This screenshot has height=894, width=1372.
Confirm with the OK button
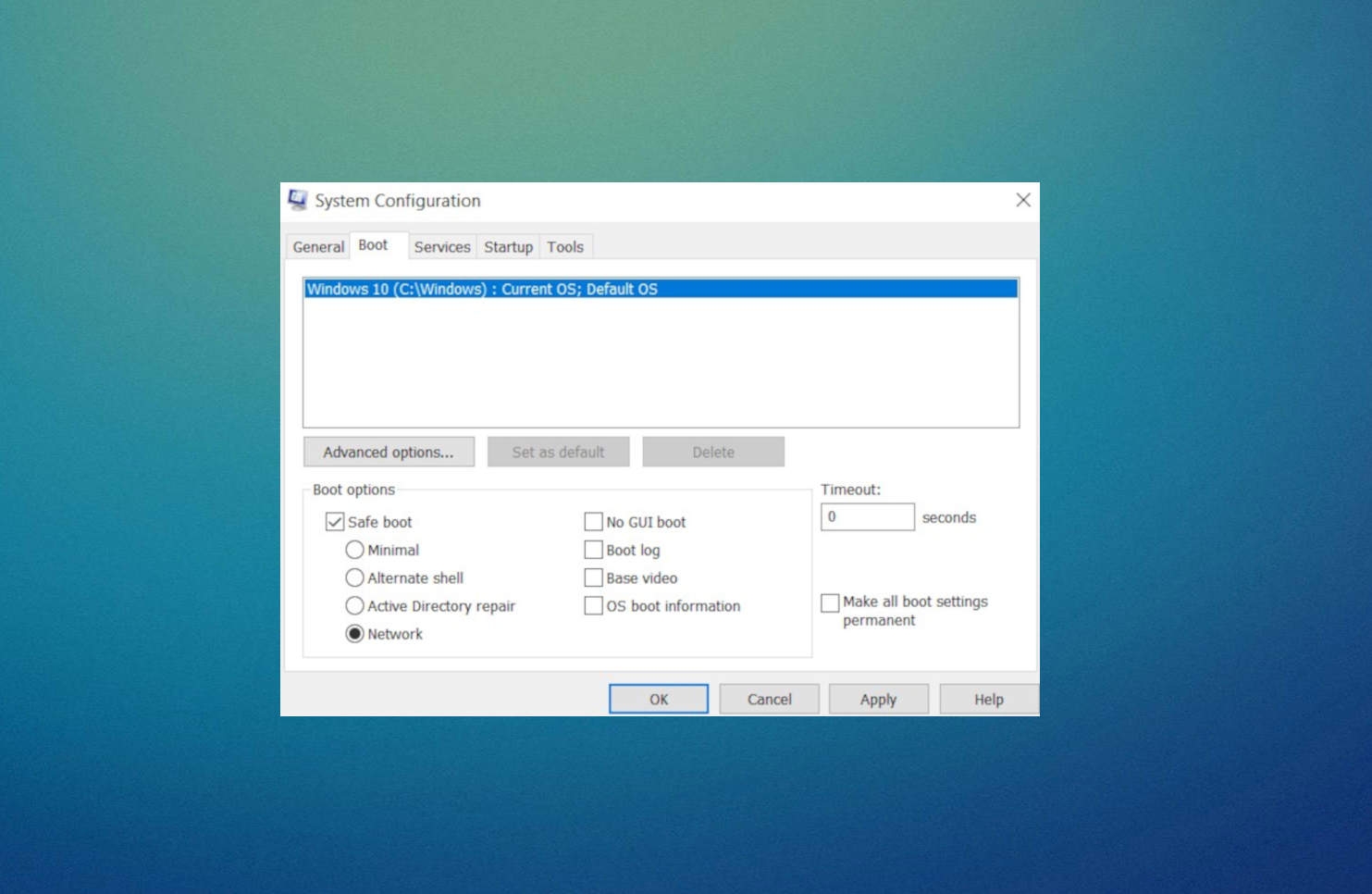coord(659,699)
